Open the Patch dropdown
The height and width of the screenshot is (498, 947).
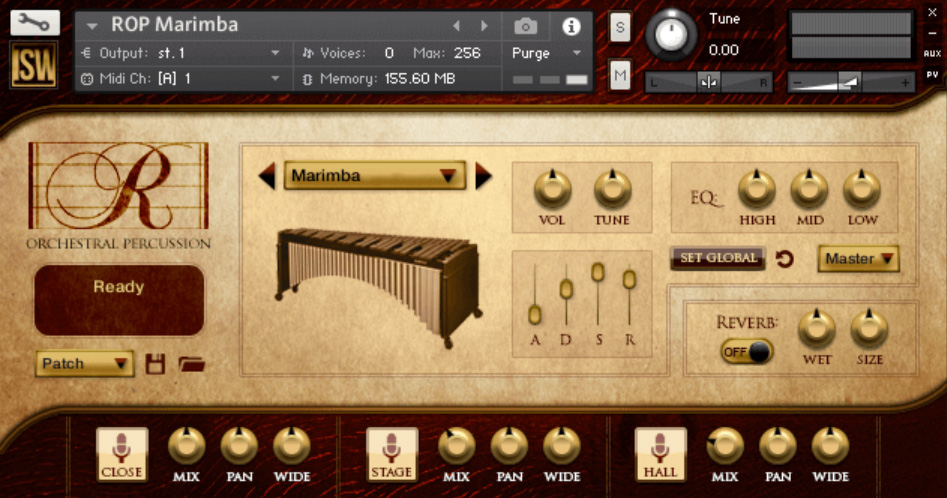tap(85, 364)
